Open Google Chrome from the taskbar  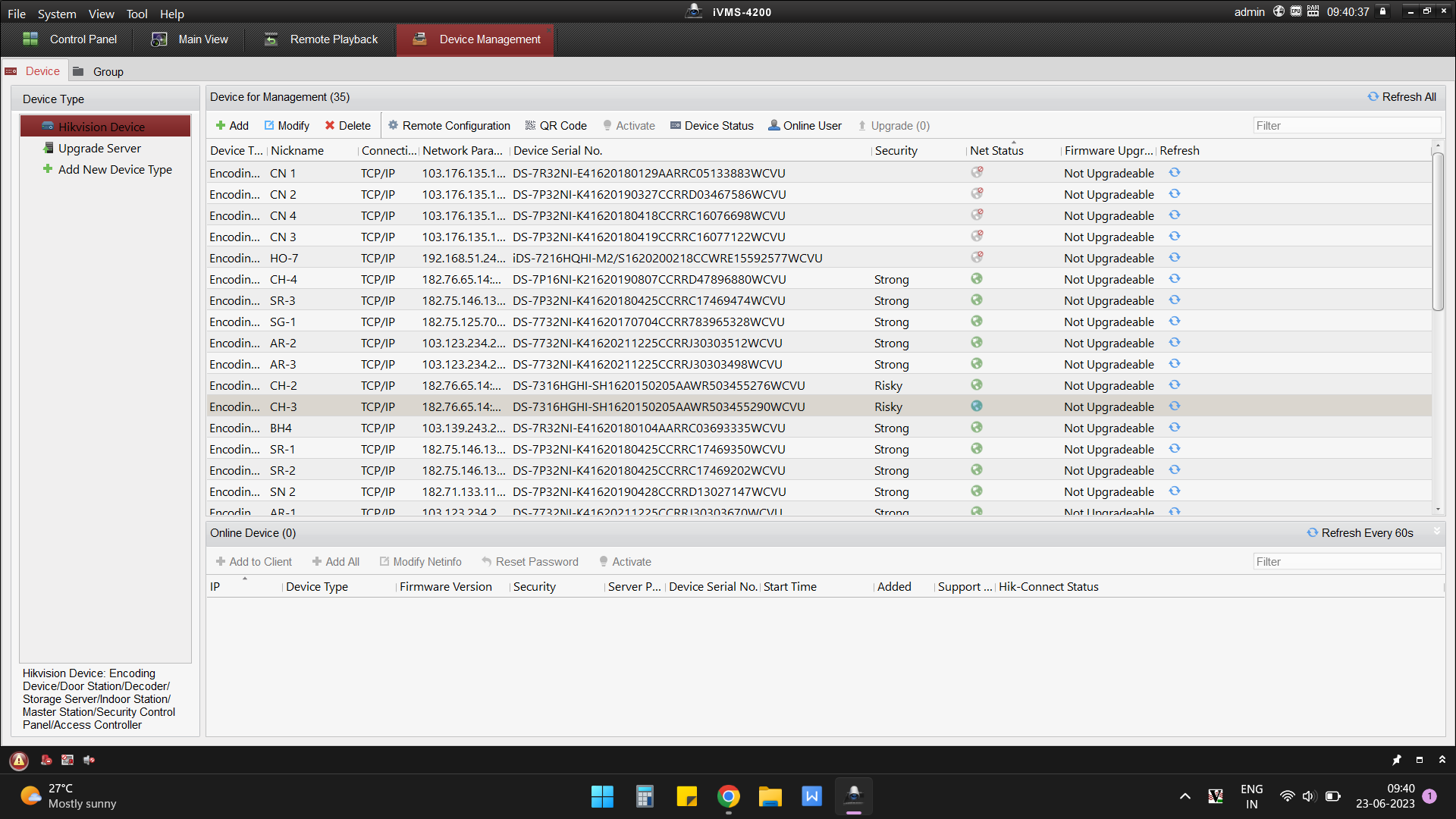click(729, 796)
